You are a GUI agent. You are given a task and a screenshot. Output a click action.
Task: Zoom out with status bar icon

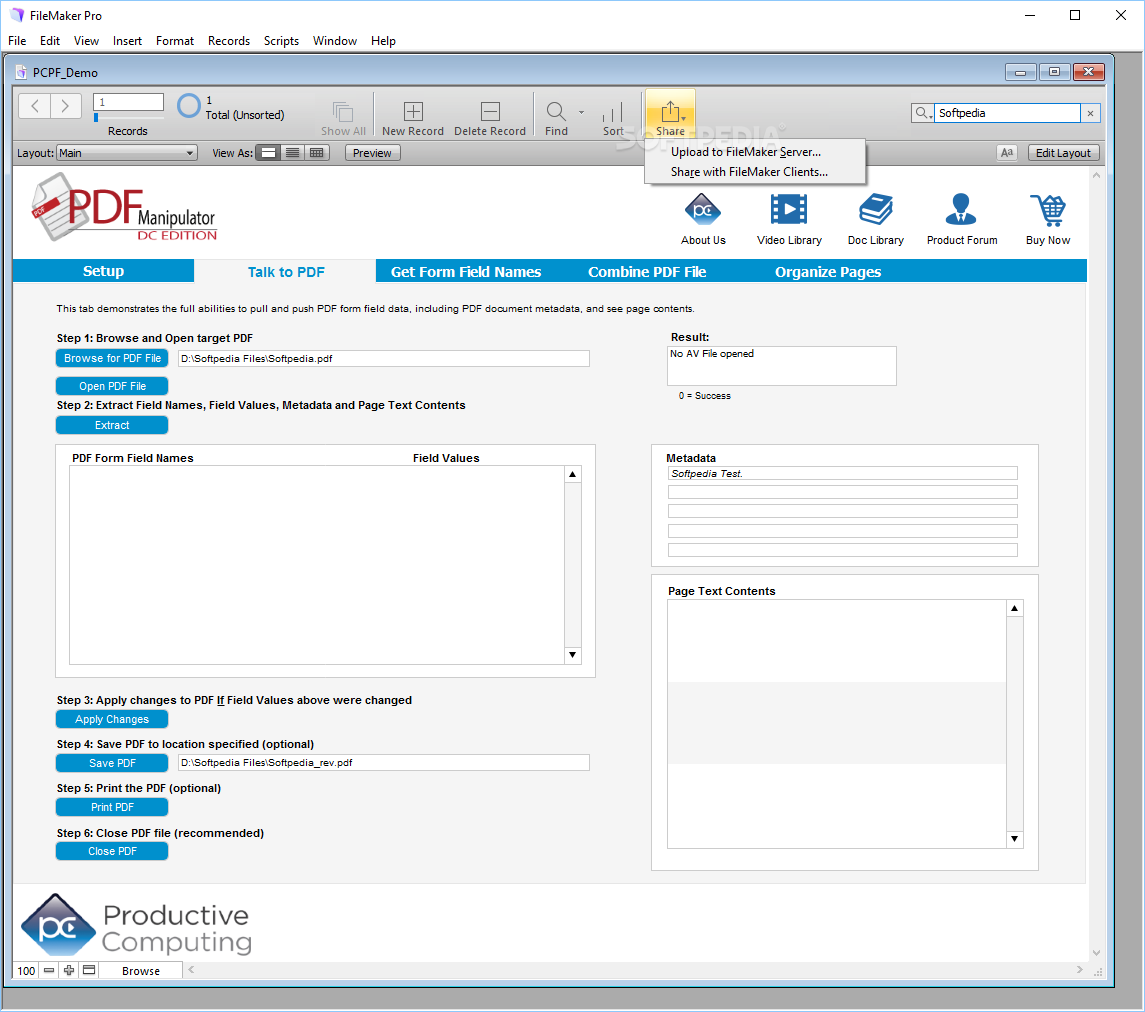tap(49, 970)
